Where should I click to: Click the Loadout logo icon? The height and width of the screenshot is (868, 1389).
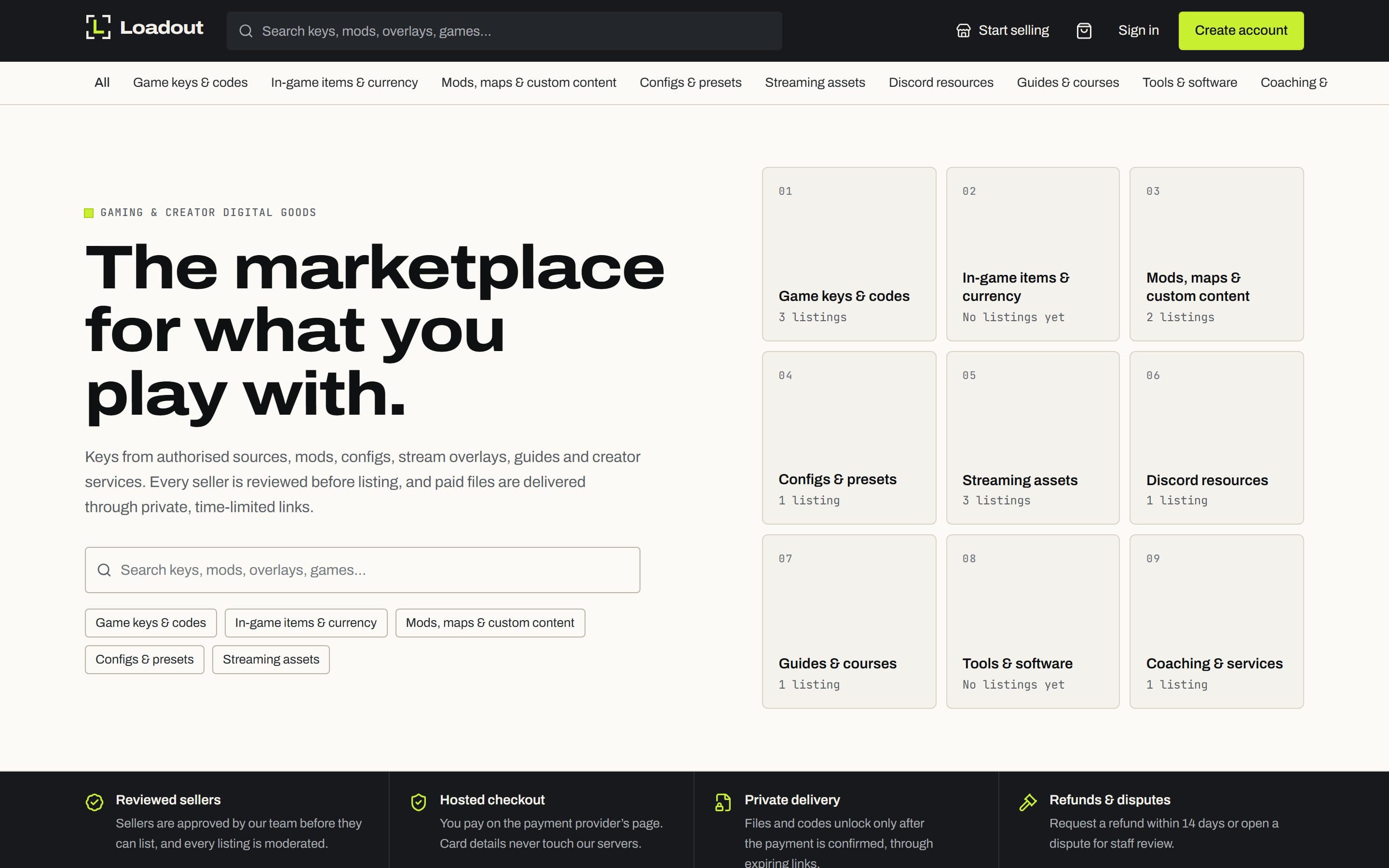98,27
